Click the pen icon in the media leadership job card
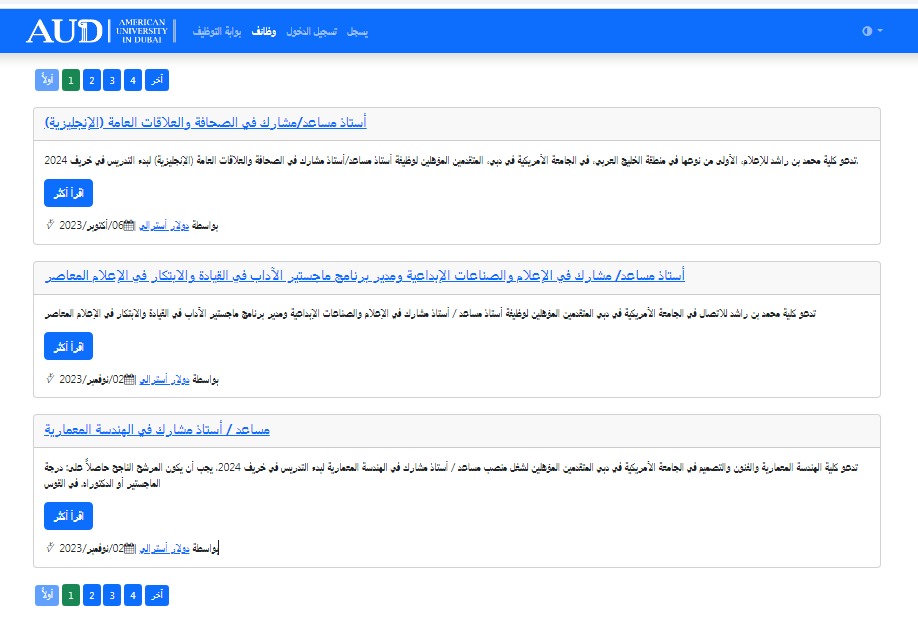This screenshot has width=918, height=628. pyautogui.click(x=51, y=379)
